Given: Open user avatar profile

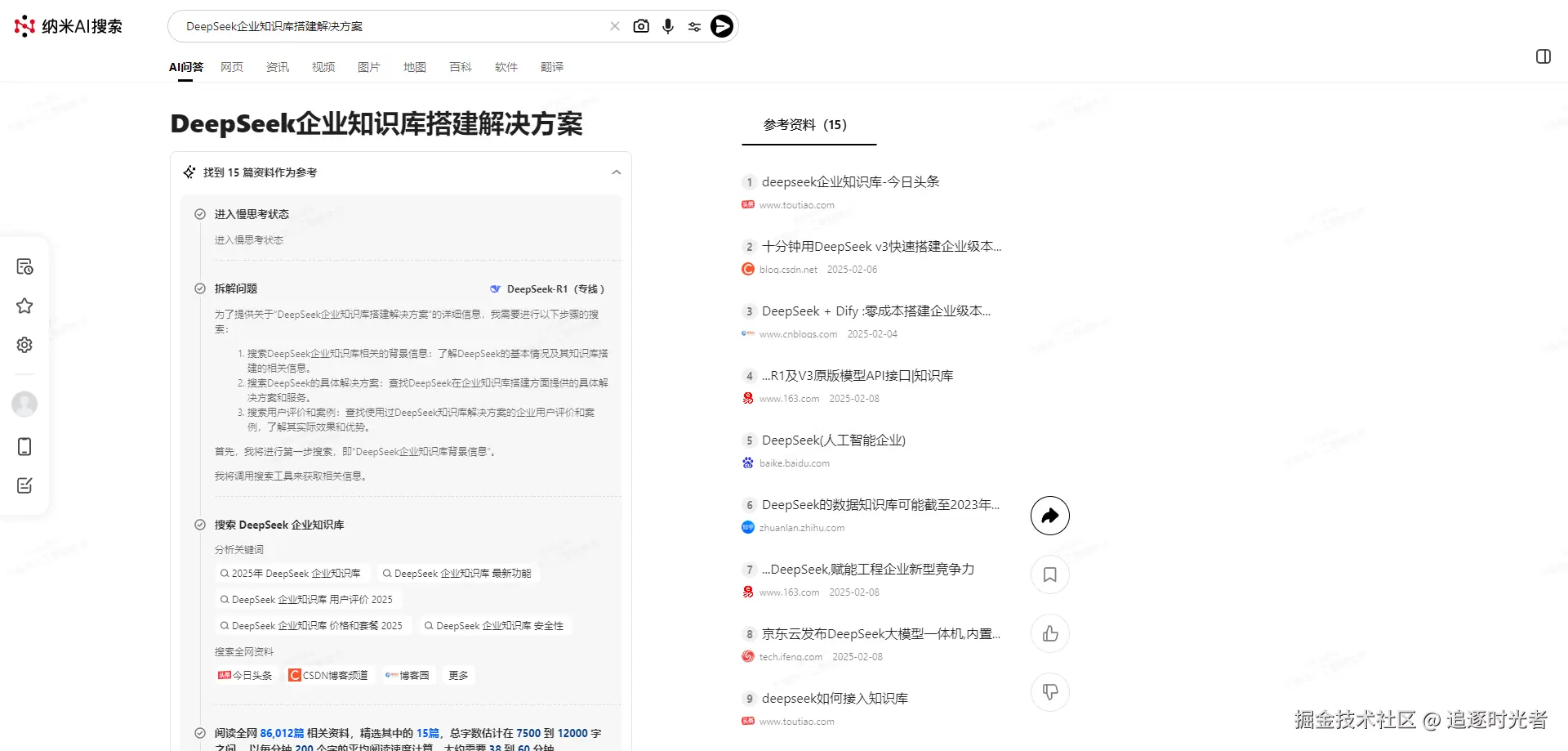Looking at the screenshot, I should (24, 404).
